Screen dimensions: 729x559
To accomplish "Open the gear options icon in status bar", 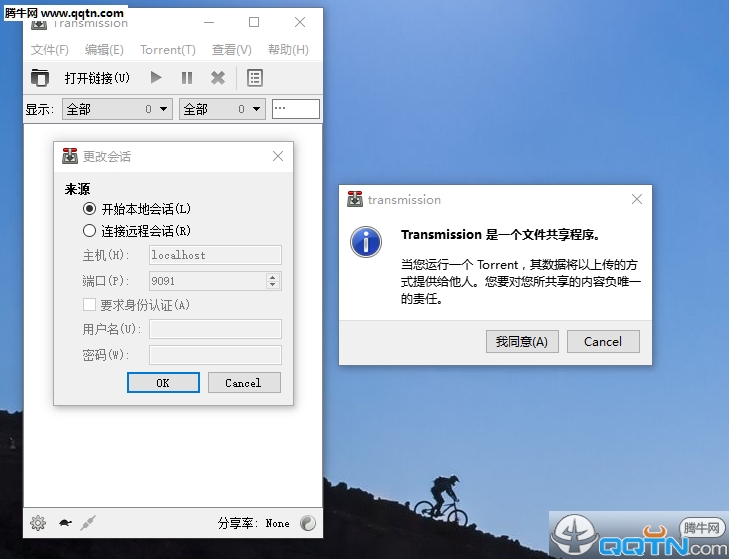I will pos(38,523).
